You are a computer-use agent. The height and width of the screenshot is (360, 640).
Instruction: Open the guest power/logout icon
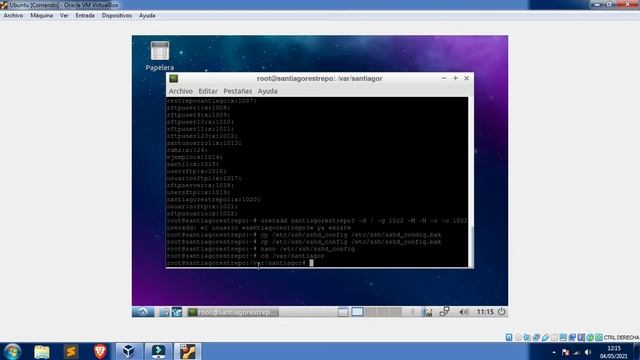(x=502, y=312)
